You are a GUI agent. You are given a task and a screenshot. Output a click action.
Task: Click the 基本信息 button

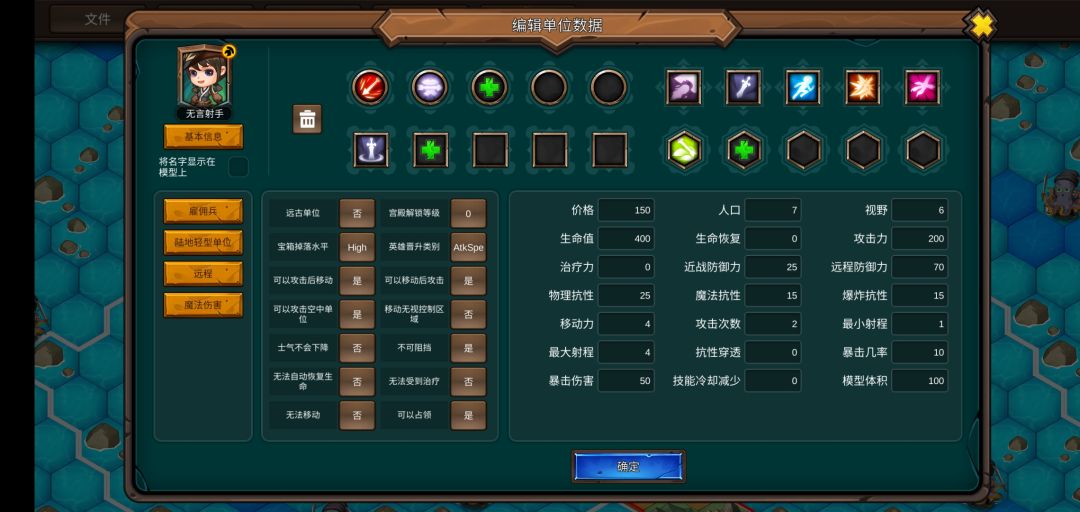[x=203, y=136]
